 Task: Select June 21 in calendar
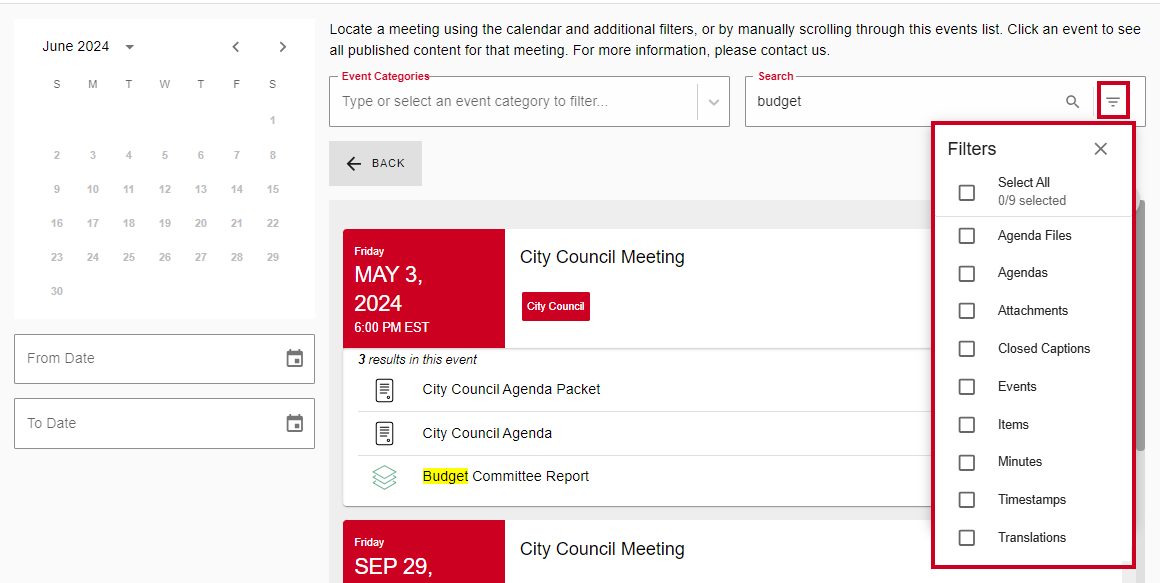click(x=237, y=223)
